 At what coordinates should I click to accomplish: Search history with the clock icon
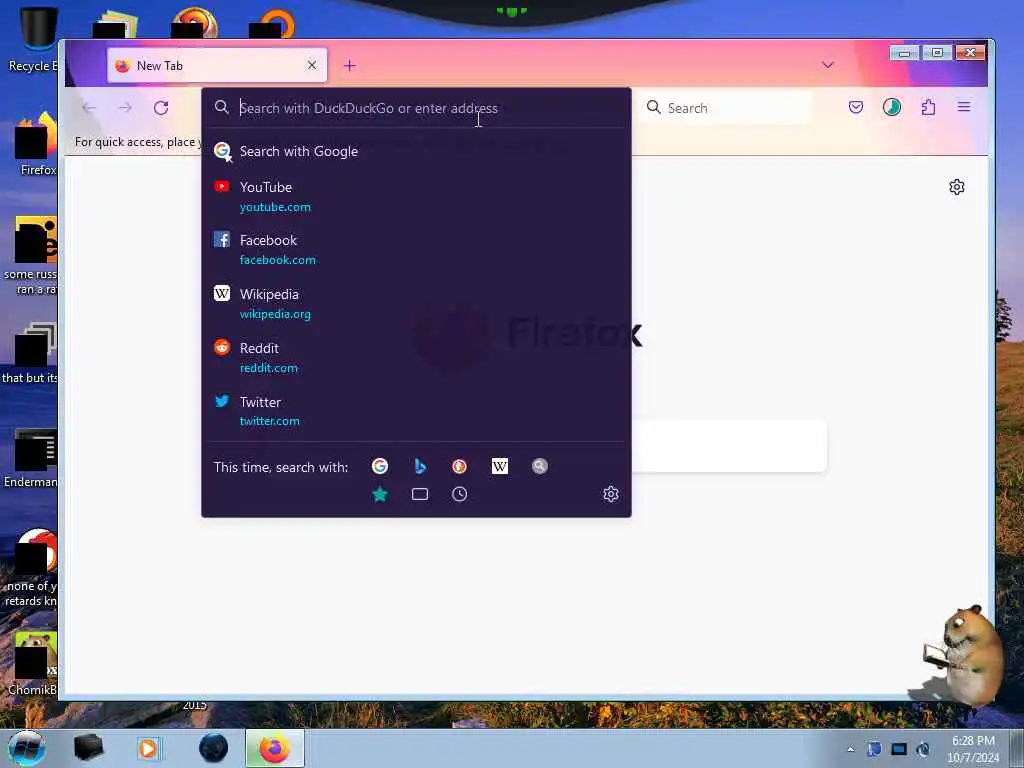pos(460,494)
